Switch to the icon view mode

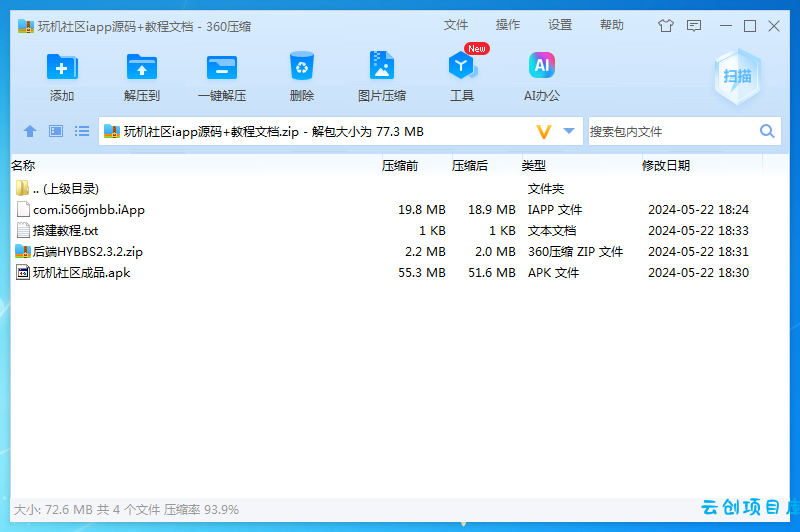point(56,131)
